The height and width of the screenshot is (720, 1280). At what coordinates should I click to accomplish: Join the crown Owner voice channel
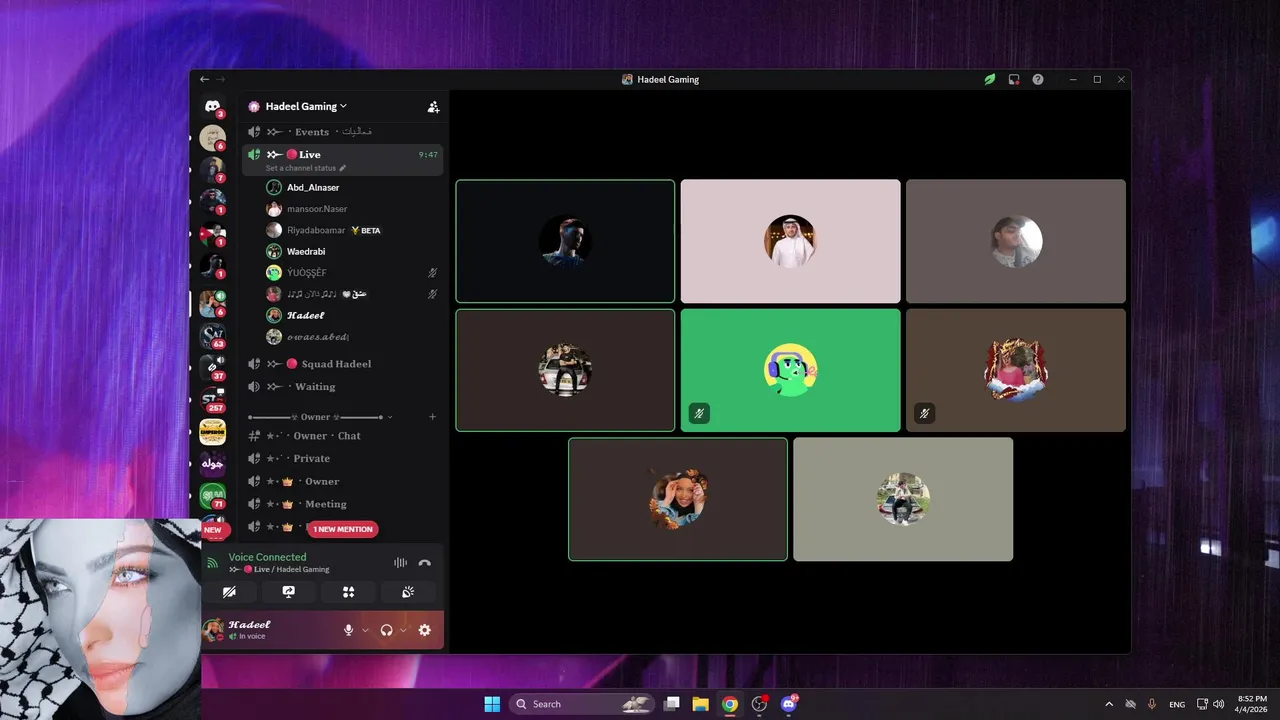343,481
